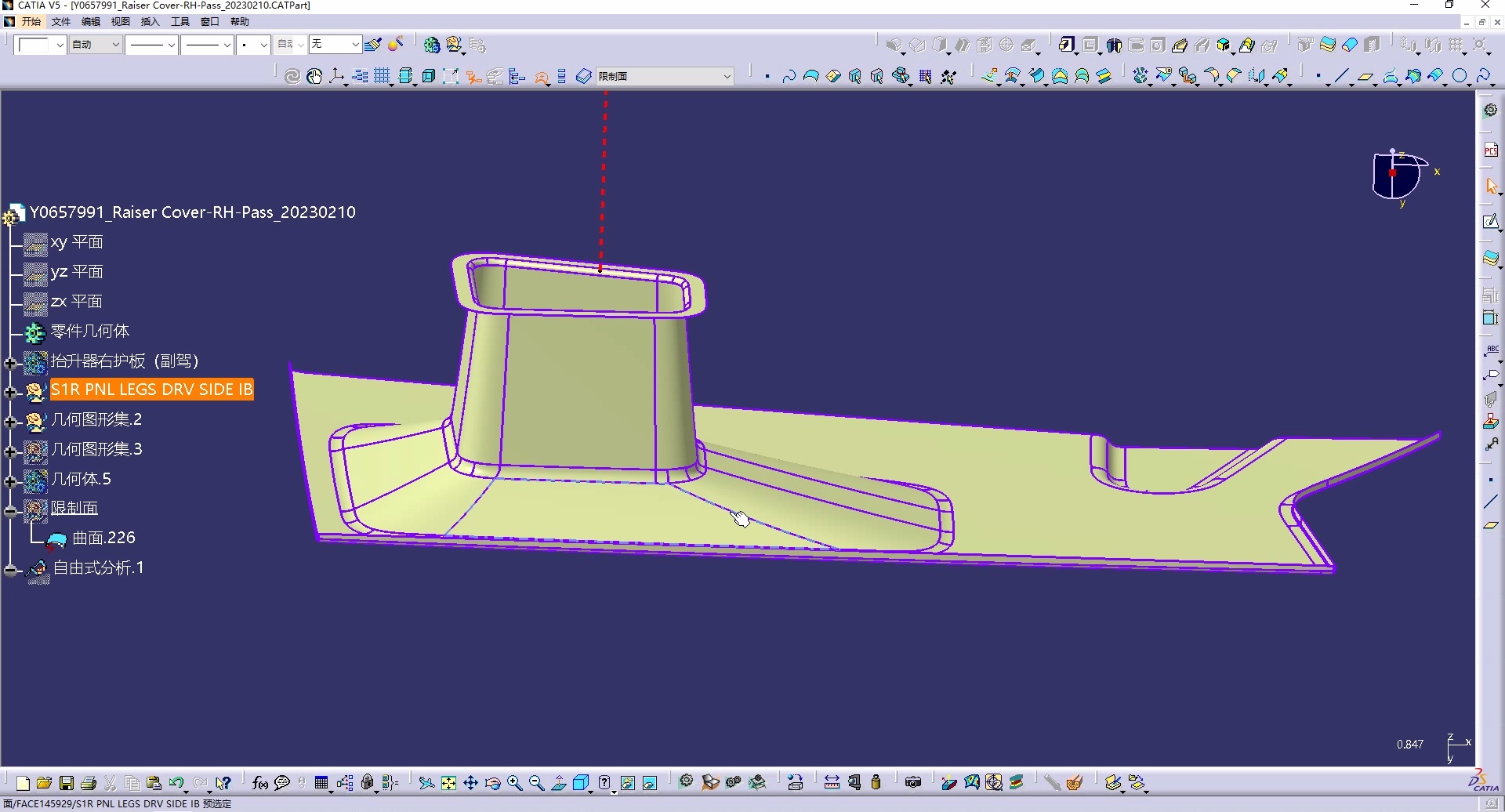Viewport: 1505px width, 812px height.
Task: Select the Fit All In tool
Action: (448, 783)
